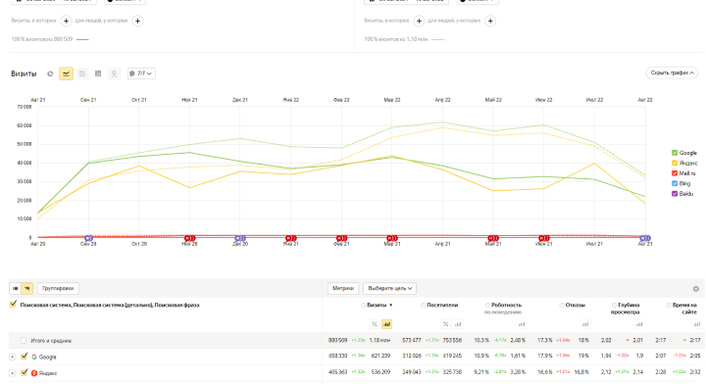This screenshot has width=706, height=384.
Task: Show Визиты column as bar values
Action: (x=386, y=324)
